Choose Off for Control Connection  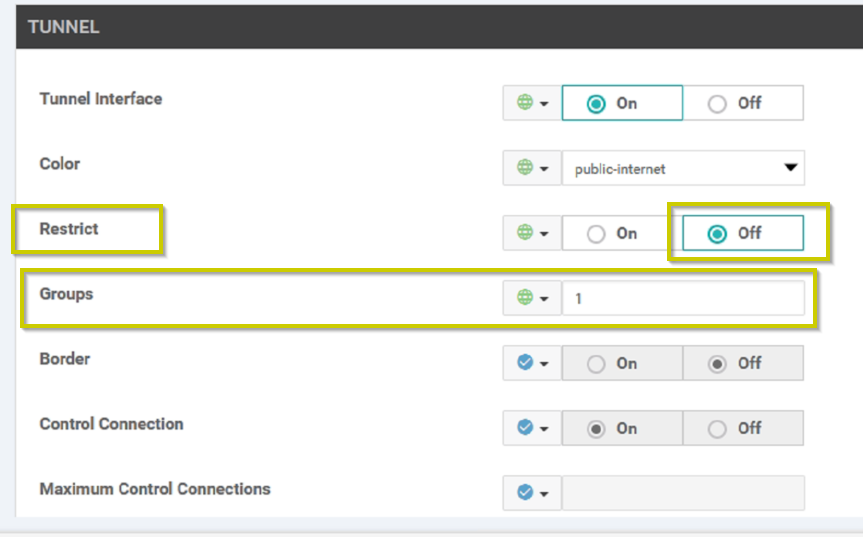743,428
